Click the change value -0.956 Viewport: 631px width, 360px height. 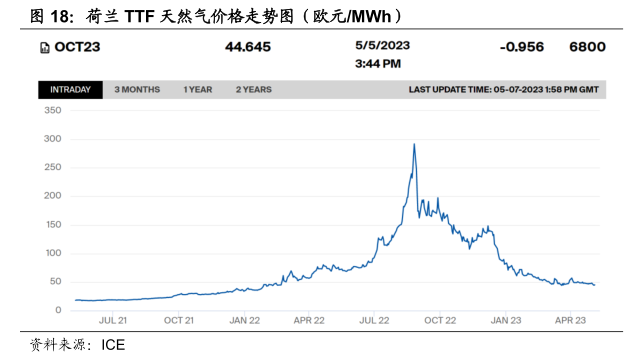coord(522,47)
